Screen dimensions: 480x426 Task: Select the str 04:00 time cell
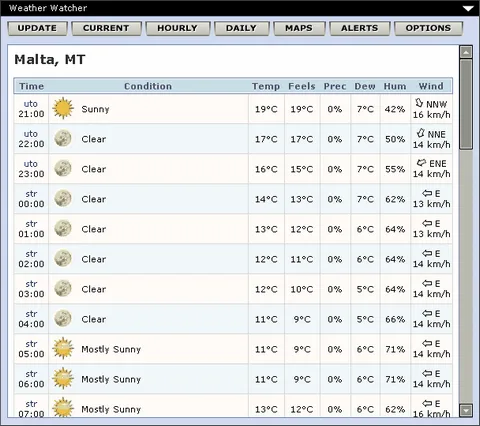pyautogui.click(x=31, y=319)
